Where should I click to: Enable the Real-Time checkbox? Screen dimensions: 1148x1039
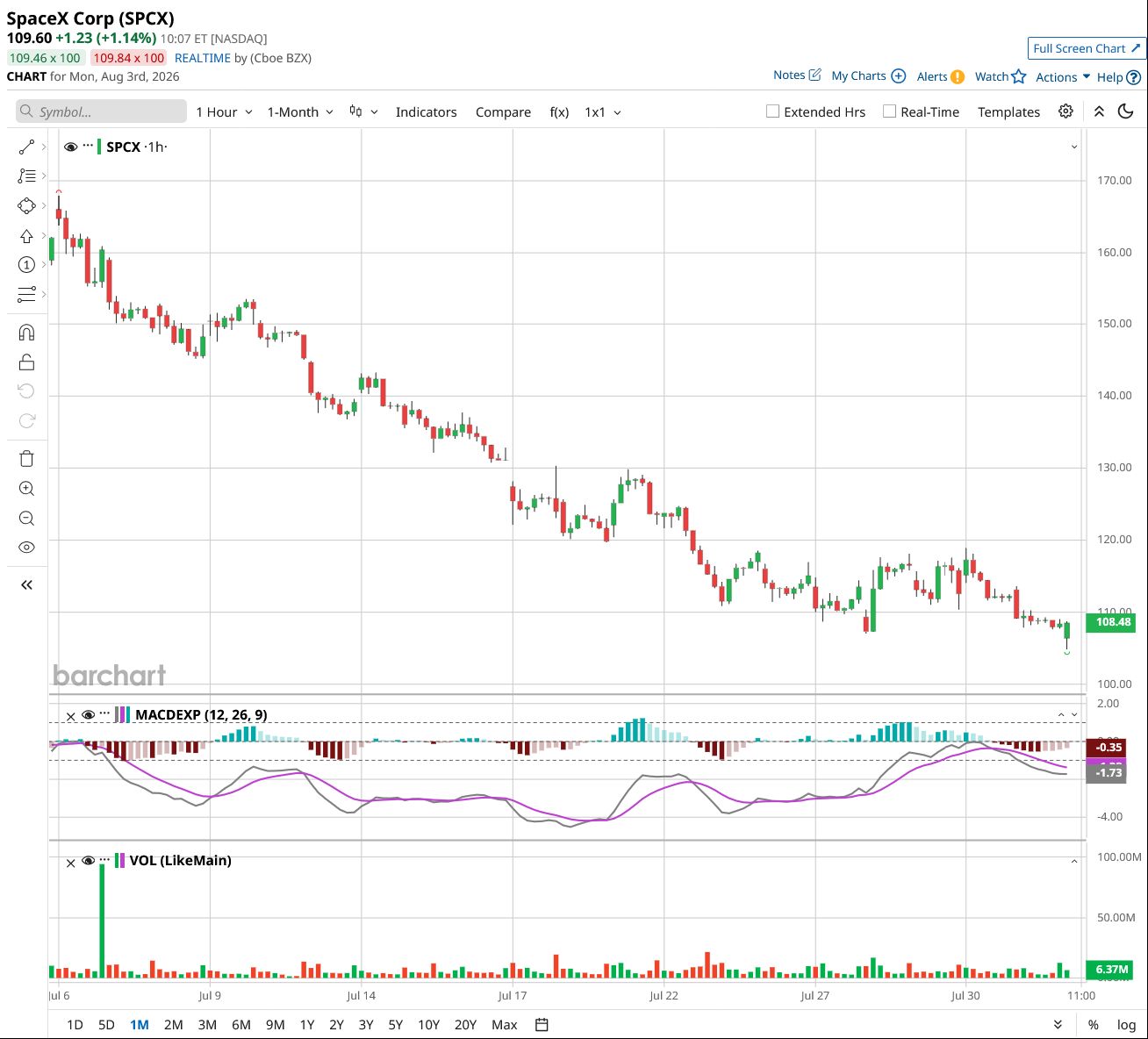(x=889, y=111)
